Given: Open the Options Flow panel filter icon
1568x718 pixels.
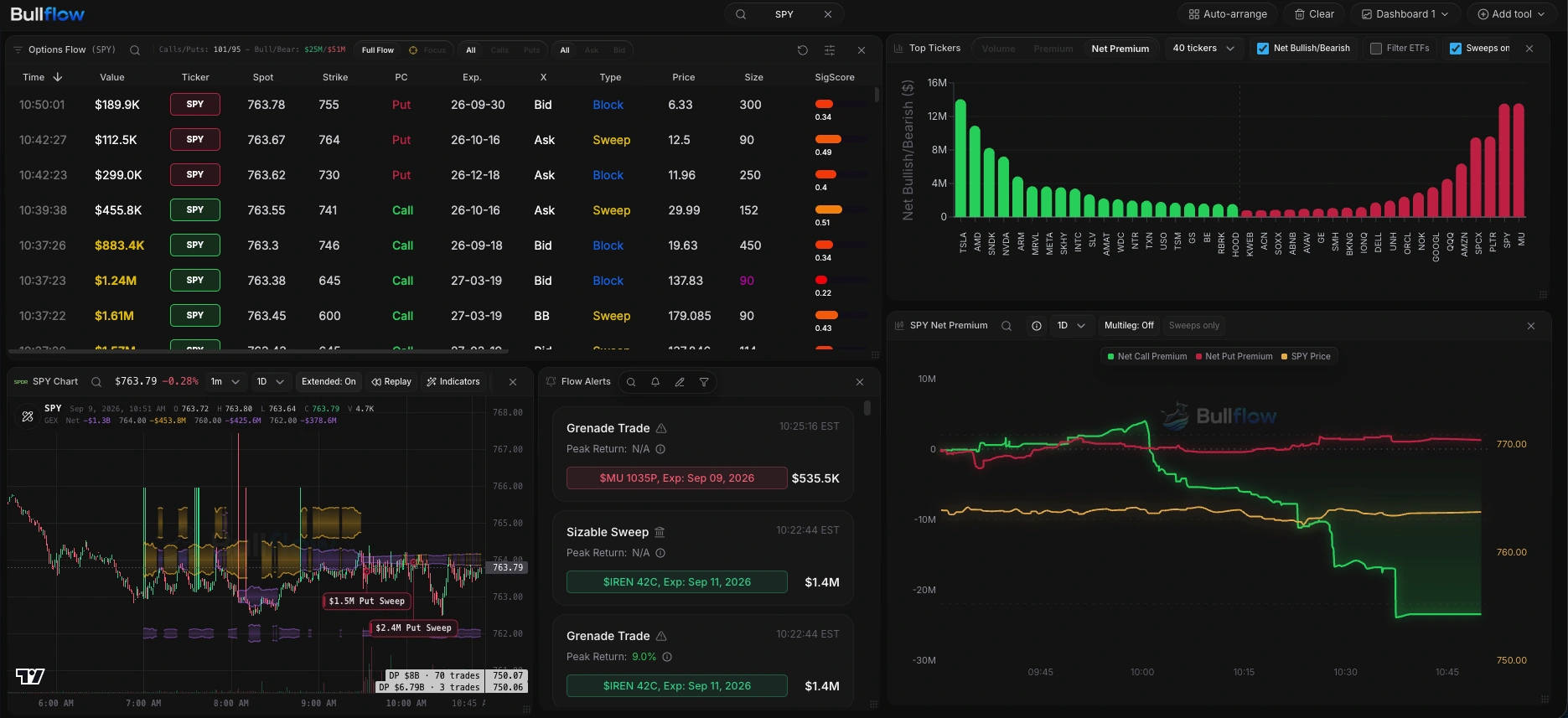Looking at the screenshot, I should pyautogui.click(x=18, y=50).
